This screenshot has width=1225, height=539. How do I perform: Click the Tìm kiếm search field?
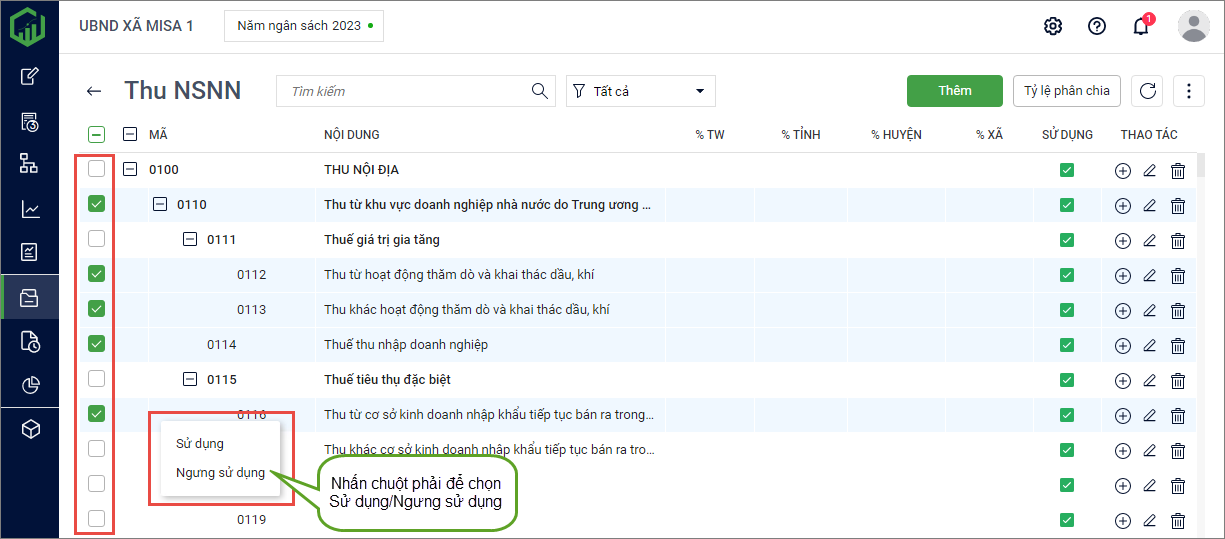[405, 91]
